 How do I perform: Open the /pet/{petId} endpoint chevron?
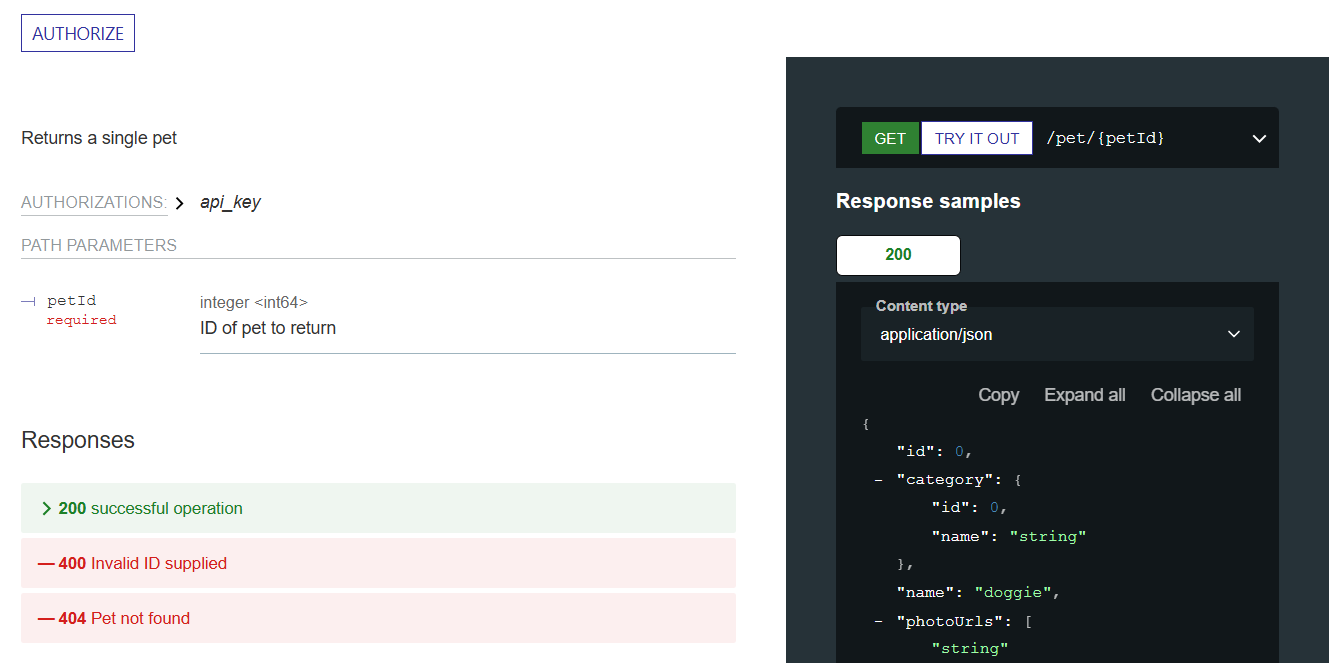1259,138
